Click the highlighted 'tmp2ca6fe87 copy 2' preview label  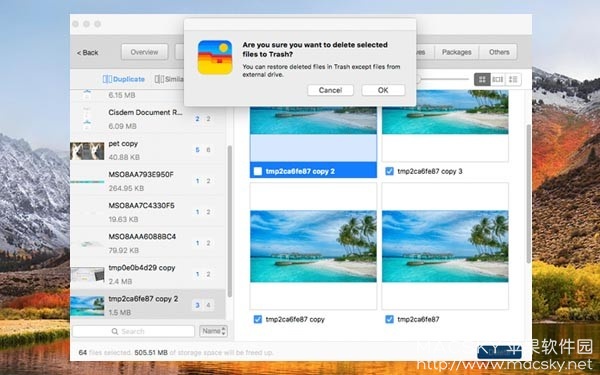(x=300, y=171)
